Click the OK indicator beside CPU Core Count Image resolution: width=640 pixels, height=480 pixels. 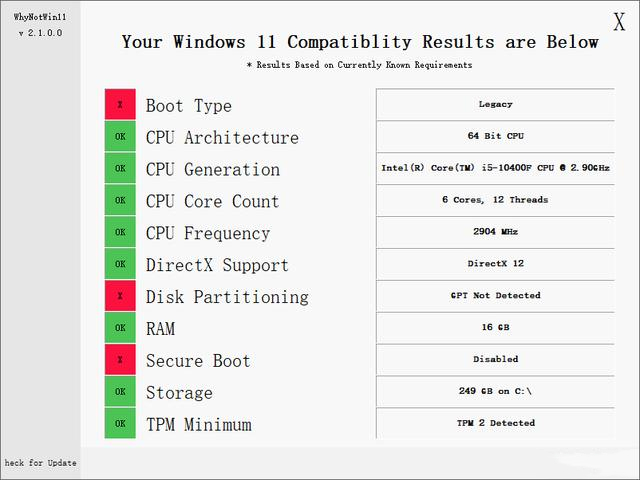[x=120, y=201]
